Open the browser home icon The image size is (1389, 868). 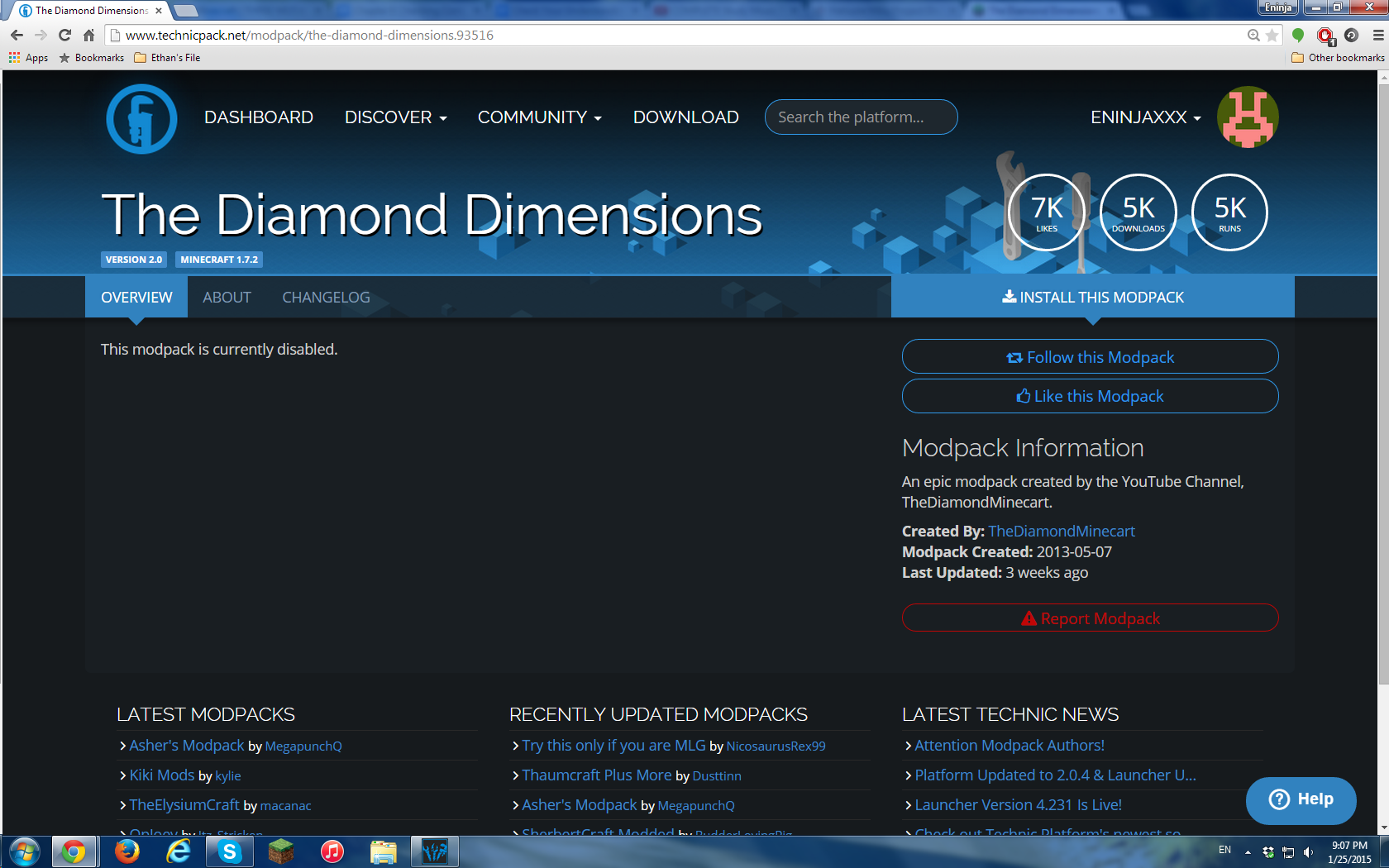tap(88, 35)
